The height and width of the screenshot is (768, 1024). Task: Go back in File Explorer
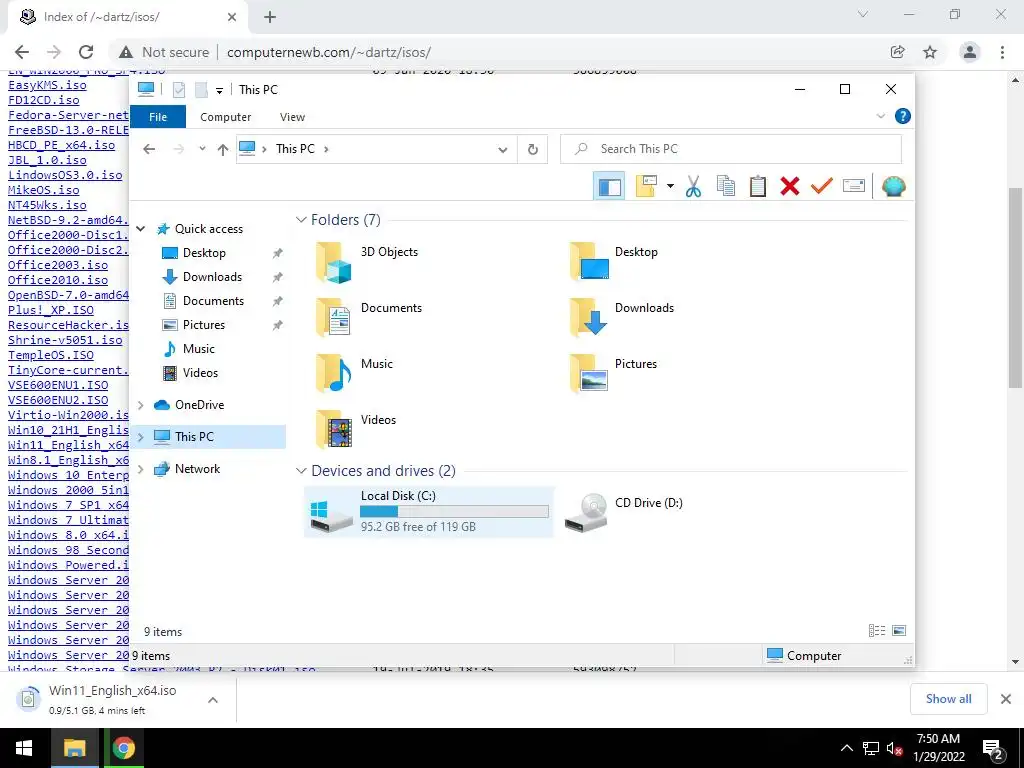click(149, 150)
